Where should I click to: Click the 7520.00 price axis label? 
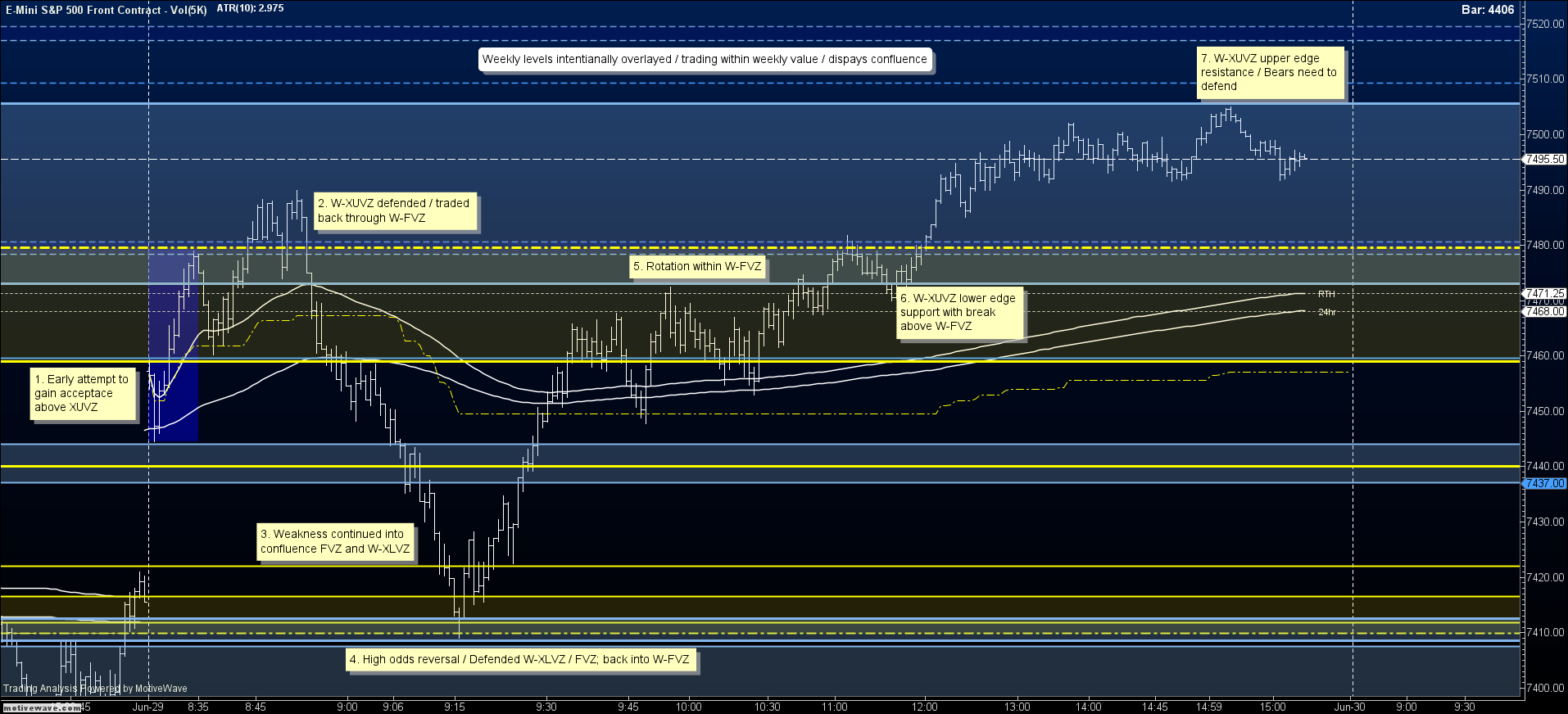click(1544, 25)
